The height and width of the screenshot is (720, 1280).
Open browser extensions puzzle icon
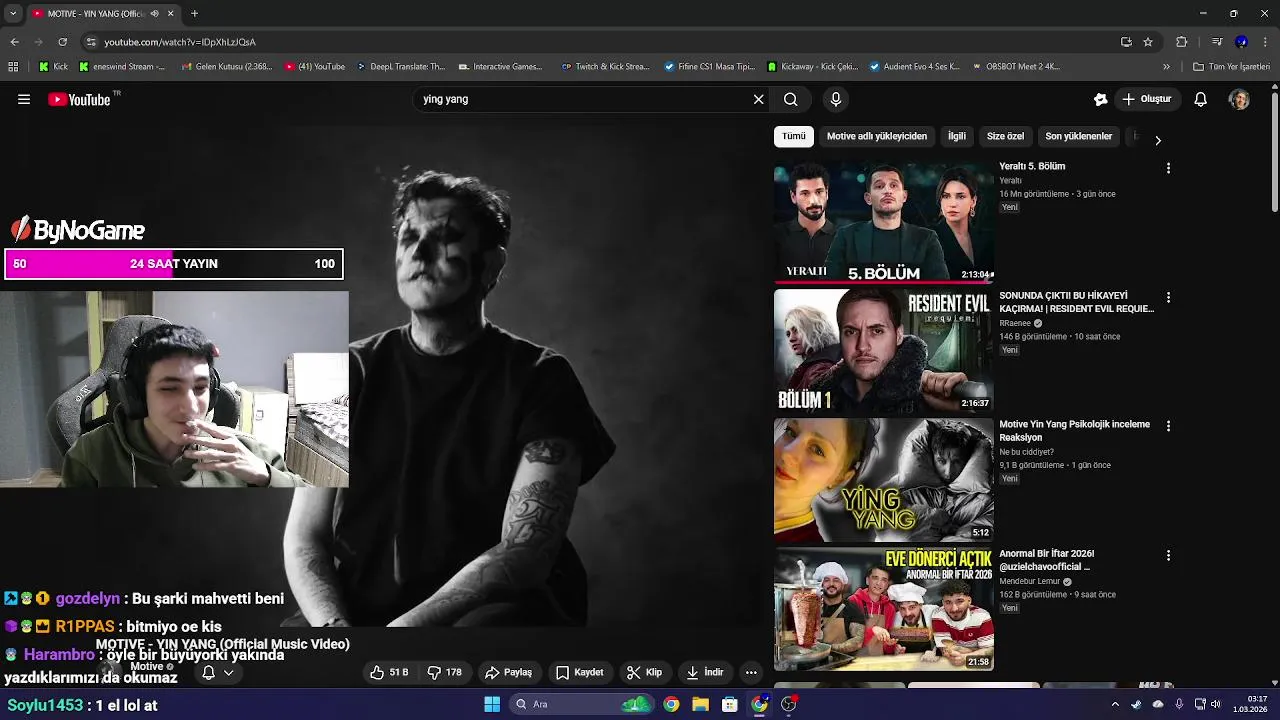1181,42
